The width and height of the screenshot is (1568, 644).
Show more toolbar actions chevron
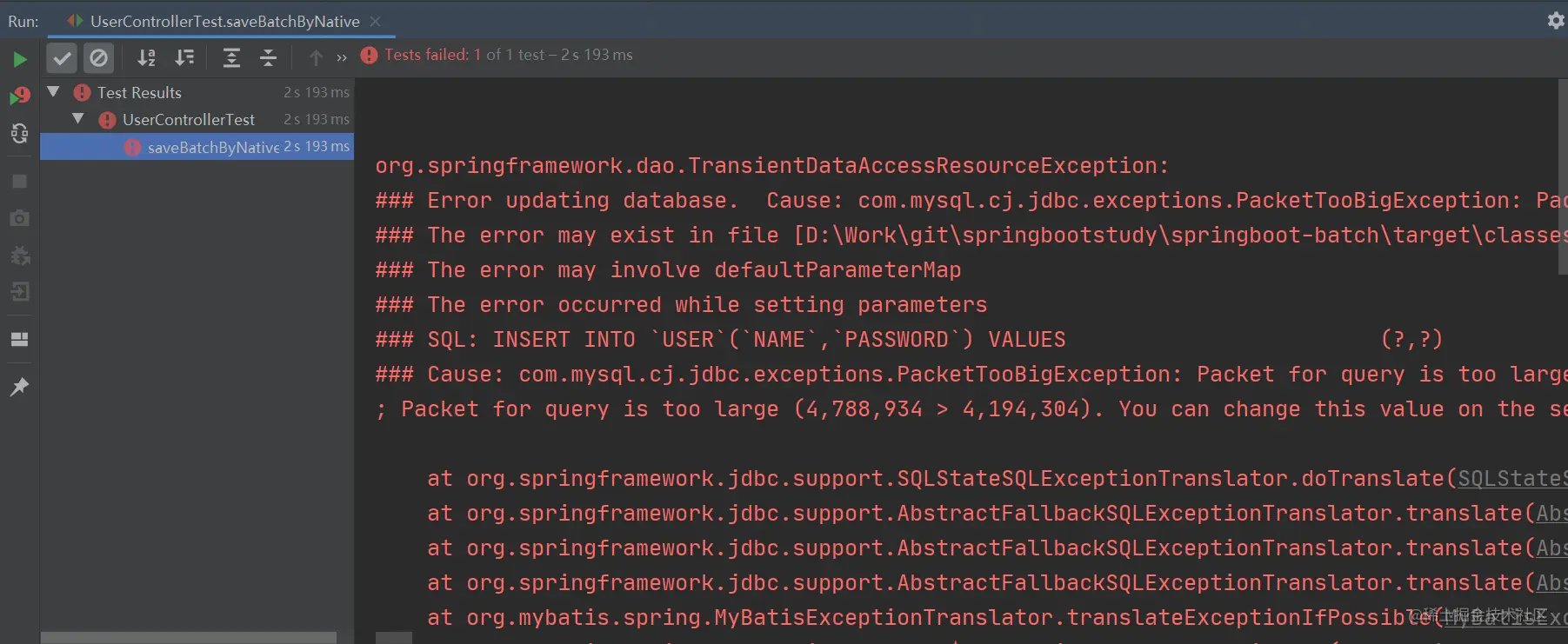(x=342, y=58)
